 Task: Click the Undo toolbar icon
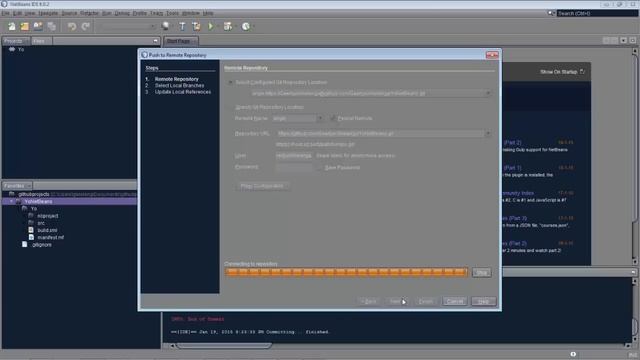click(x=72, y=27)
